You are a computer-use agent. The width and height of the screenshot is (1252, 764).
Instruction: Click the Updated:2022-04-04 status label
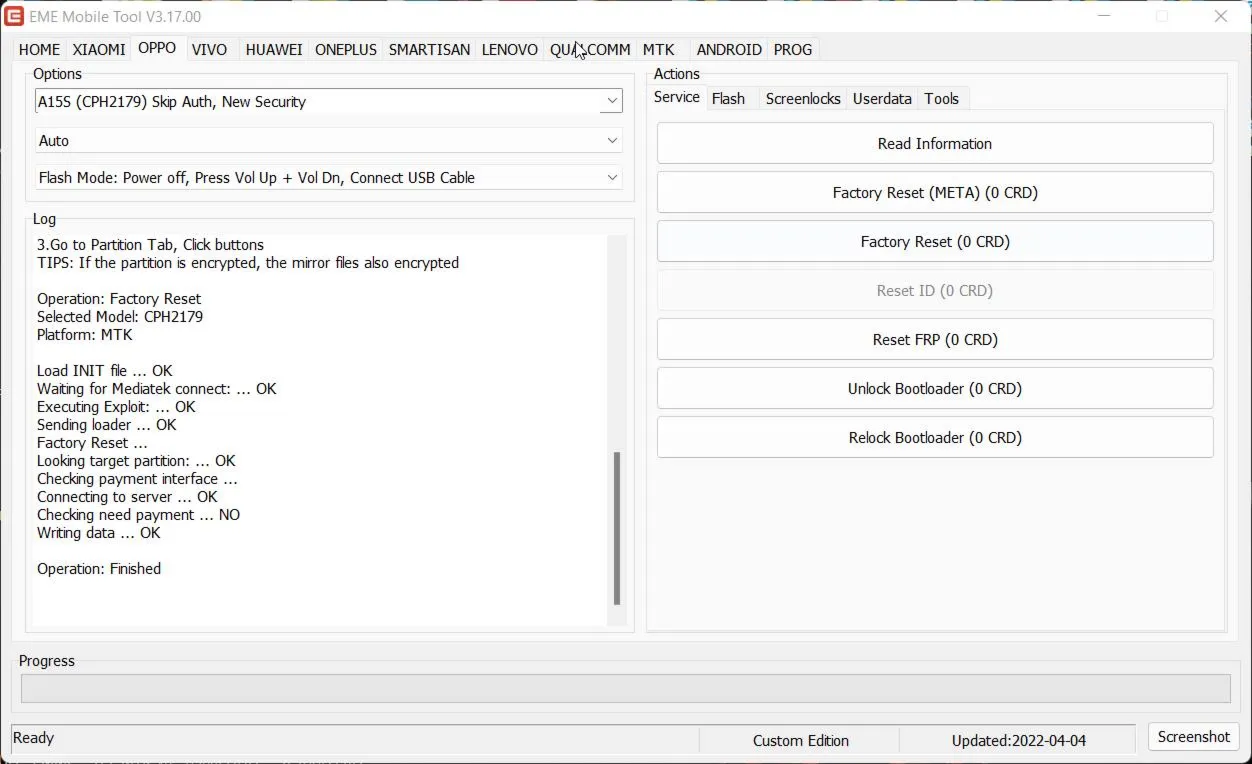coord(1019,740)
